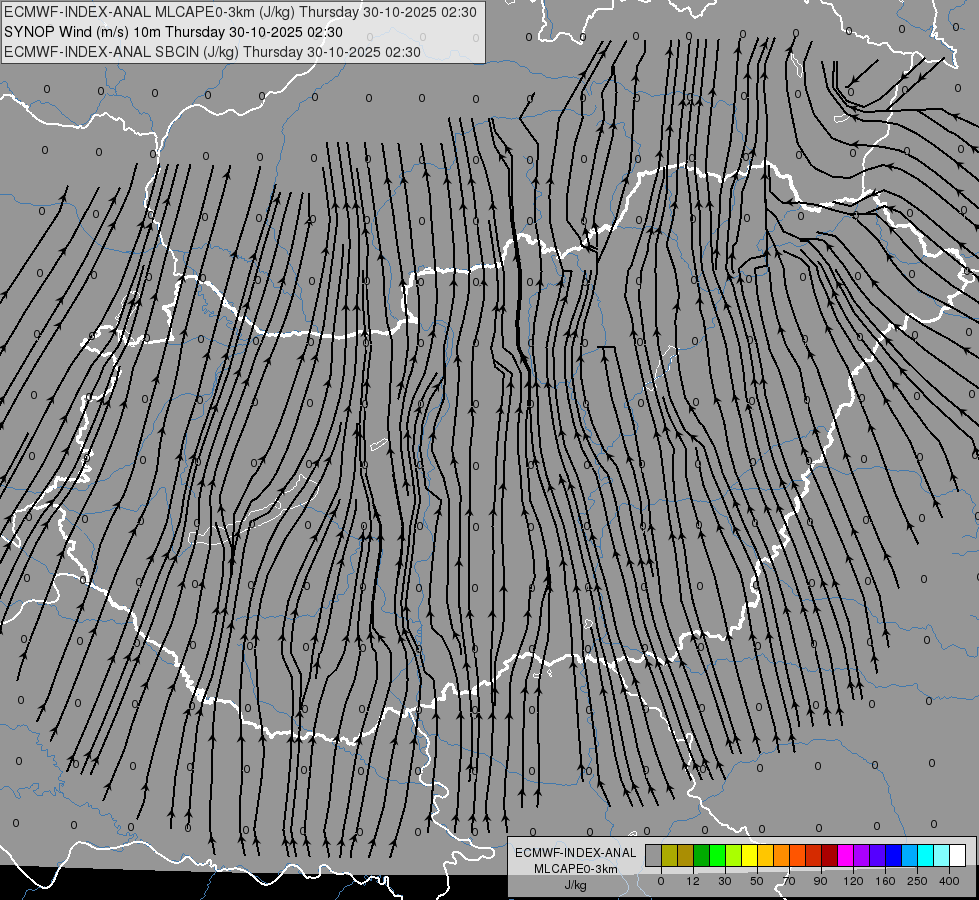Click the legend scale value 120
979x900 pixels.
(x=854, y=881)
